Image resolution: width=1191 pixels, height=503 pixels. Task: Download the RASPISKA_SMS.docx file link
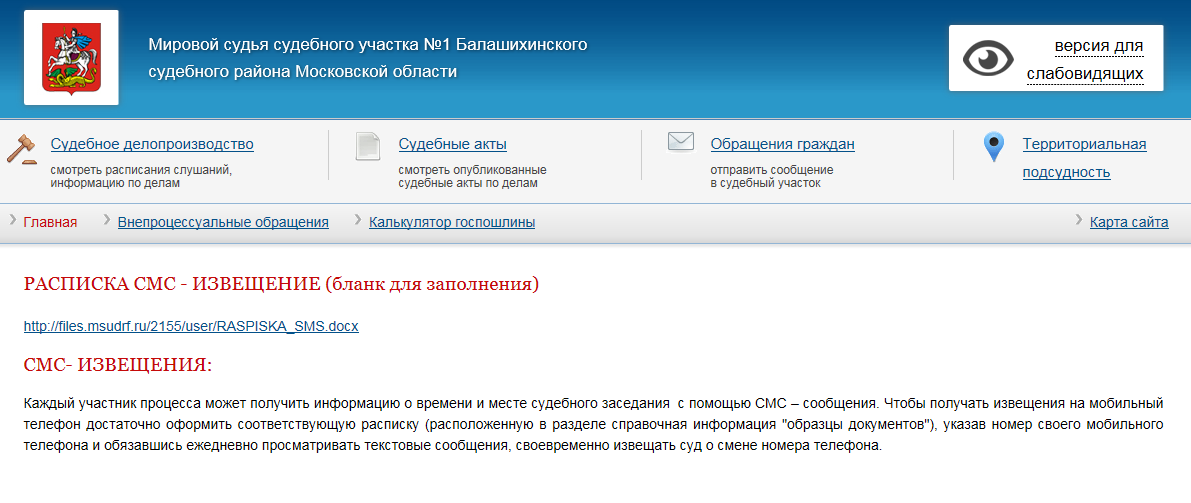[191, 327]
